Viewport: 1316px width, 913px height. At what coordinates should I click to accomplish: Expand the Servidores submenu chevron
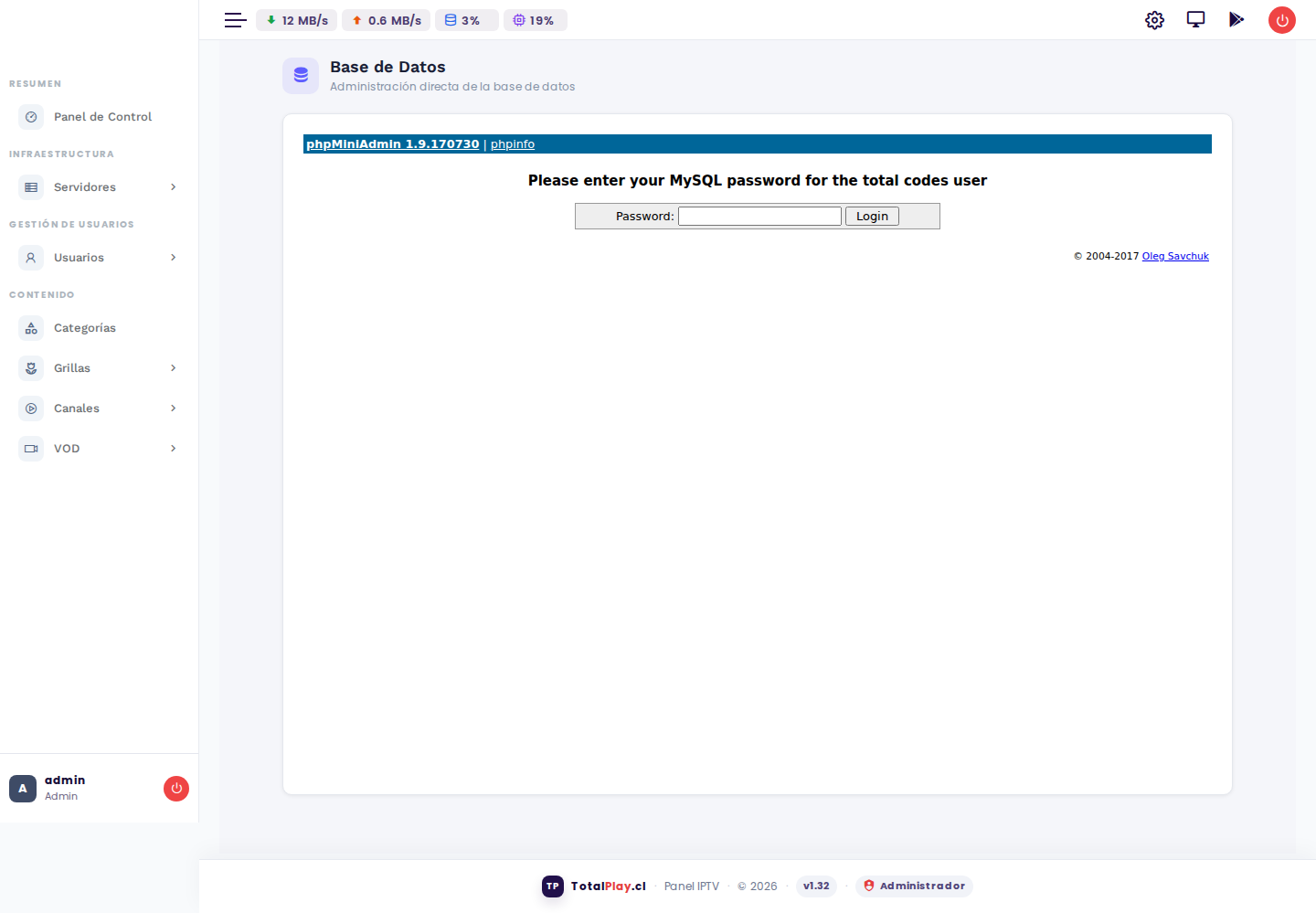pos(173,187)
